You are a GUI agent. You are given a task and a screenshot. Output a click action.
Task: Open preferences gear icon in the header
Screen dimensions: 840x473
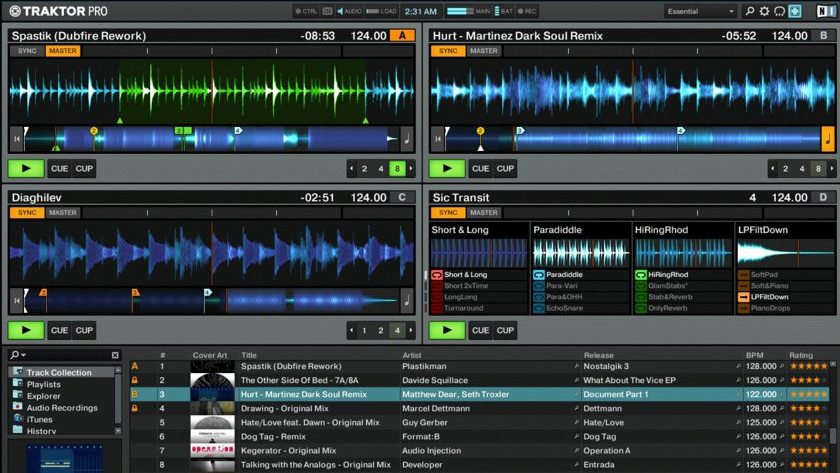tap(764, 11)
